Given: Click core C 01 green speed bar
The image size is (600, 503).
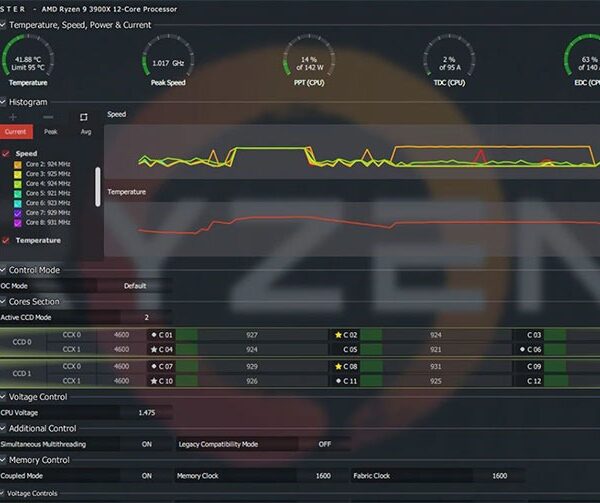Looking at the screenshot, I should tap(186, 335).
